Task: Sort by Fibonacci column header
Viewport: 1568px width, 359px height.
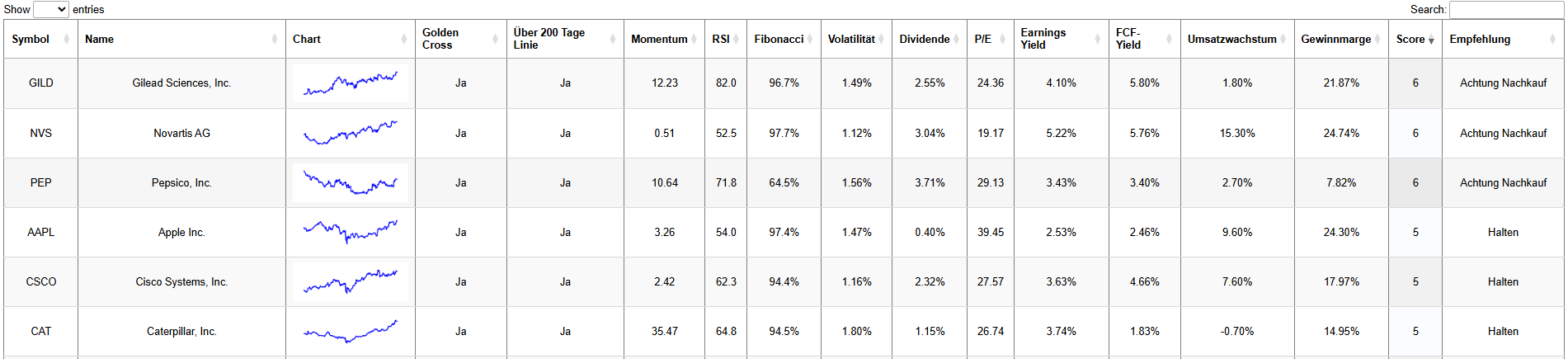Action: click(778, 39)
